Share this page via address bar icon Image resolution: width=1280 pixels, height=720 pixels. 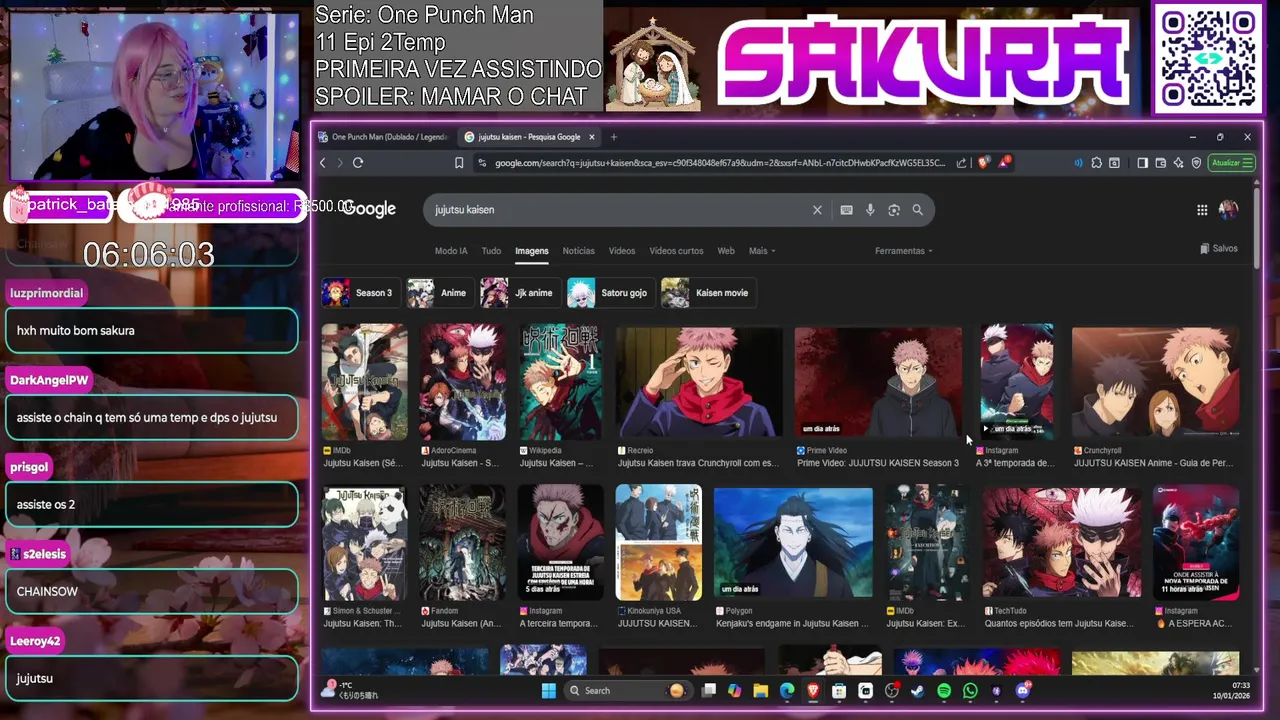961,163
